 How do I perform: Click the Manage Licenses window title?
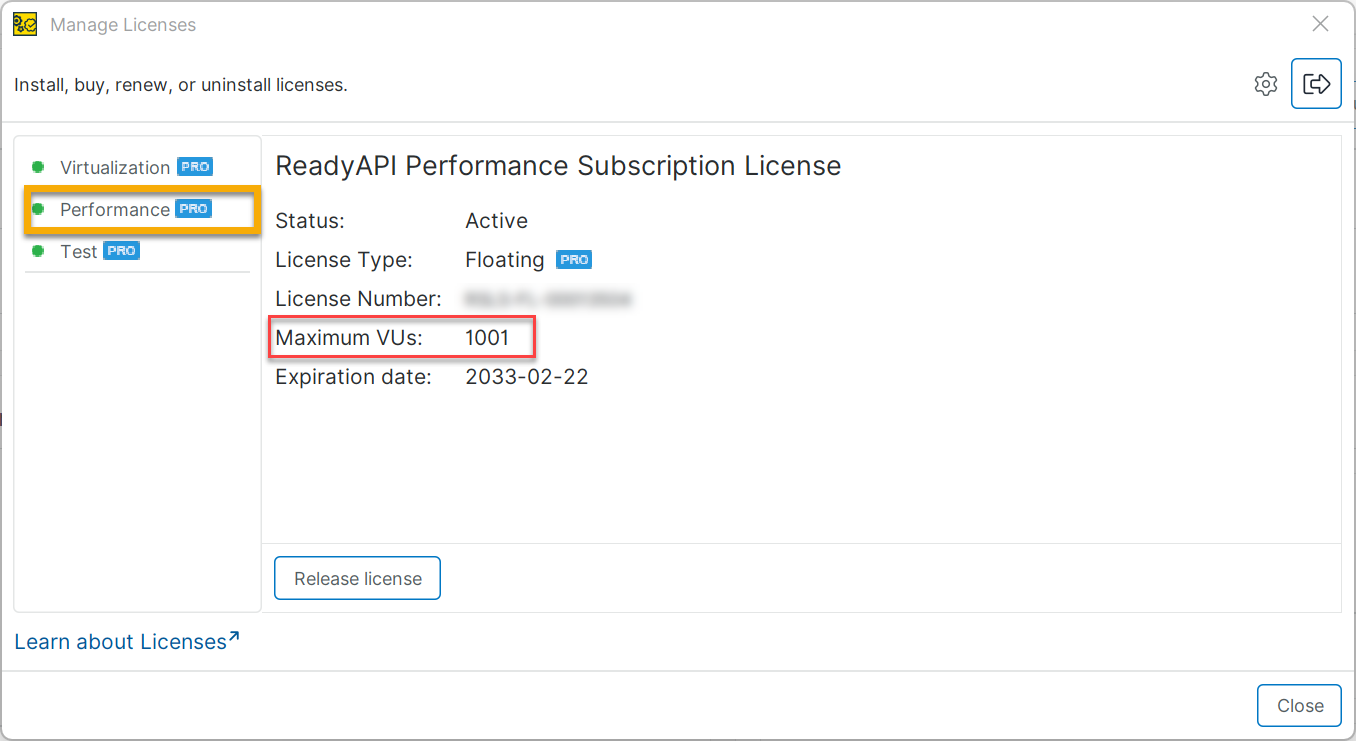123,25
